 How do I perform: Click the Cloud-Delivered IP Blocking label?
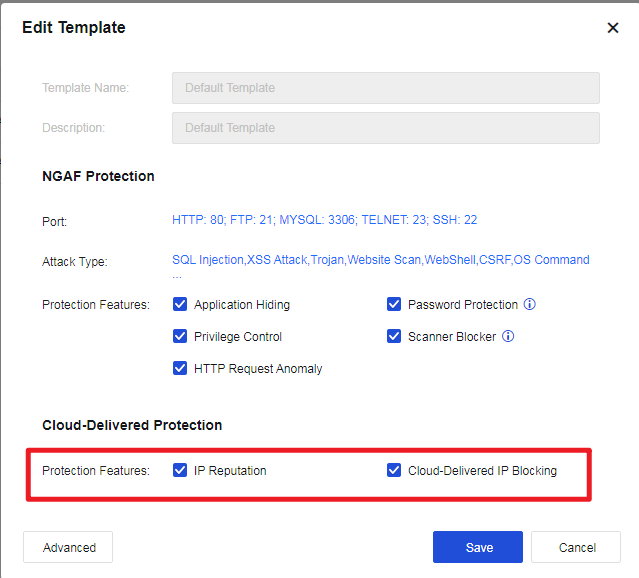[482, 470]
